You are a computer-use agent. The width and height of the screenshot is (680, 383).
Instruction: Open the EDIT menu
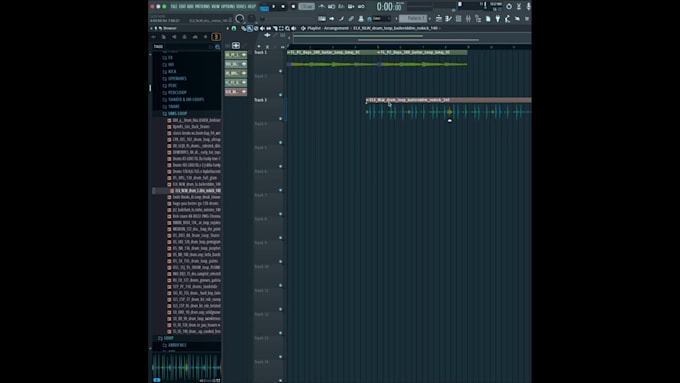182,7
